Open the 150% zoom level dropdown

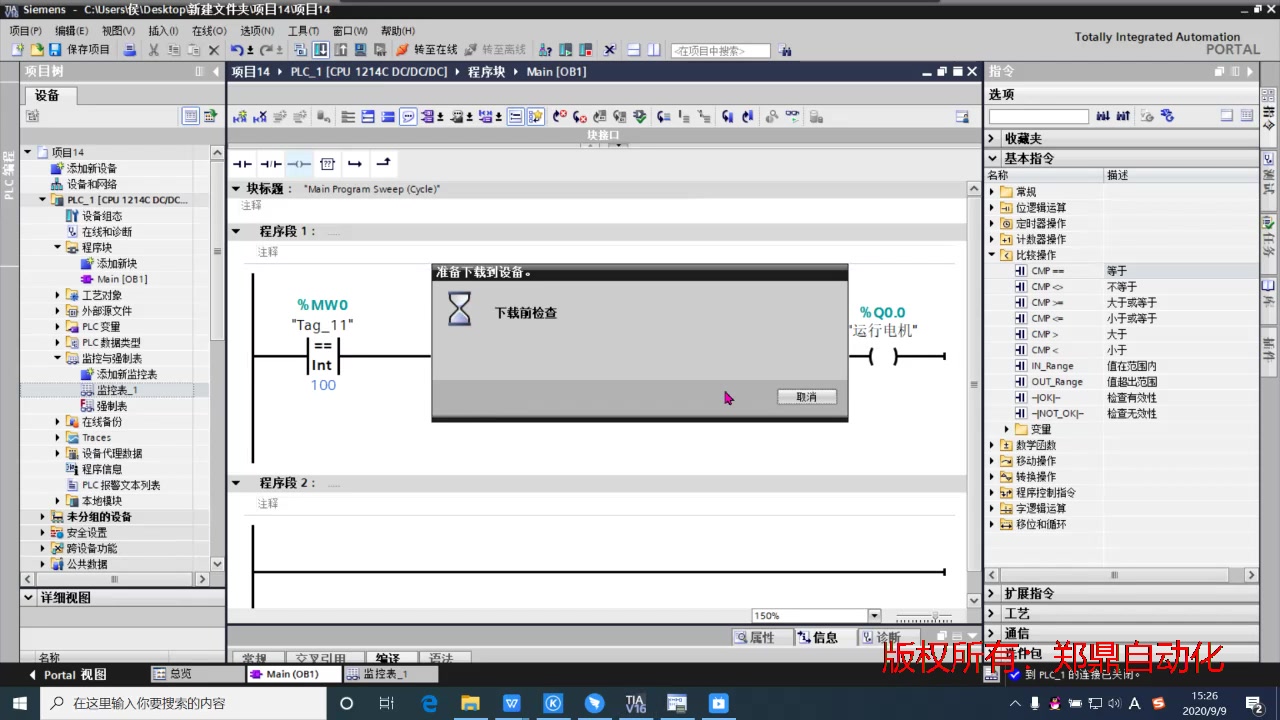(875, 616)
